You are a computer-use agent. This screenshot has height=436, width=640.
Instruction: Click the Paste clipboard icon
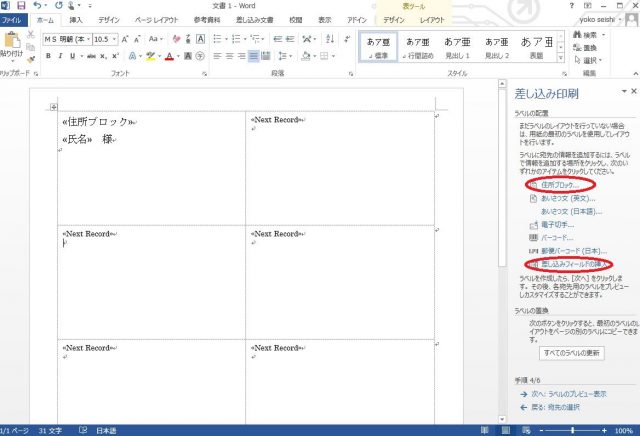point(13,46)
